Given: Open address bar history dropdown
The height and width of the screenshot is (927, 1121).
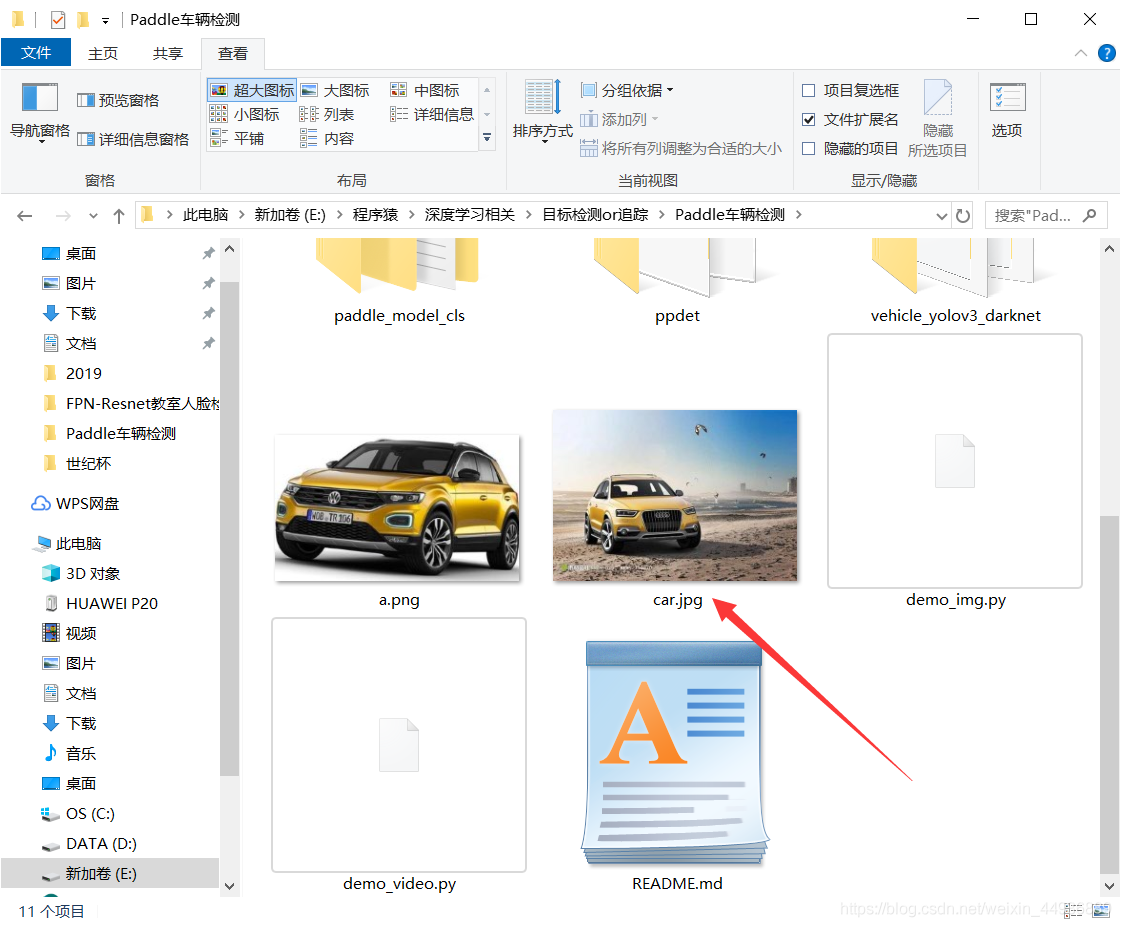Looking at the screenshot, I should pos(942,215).
